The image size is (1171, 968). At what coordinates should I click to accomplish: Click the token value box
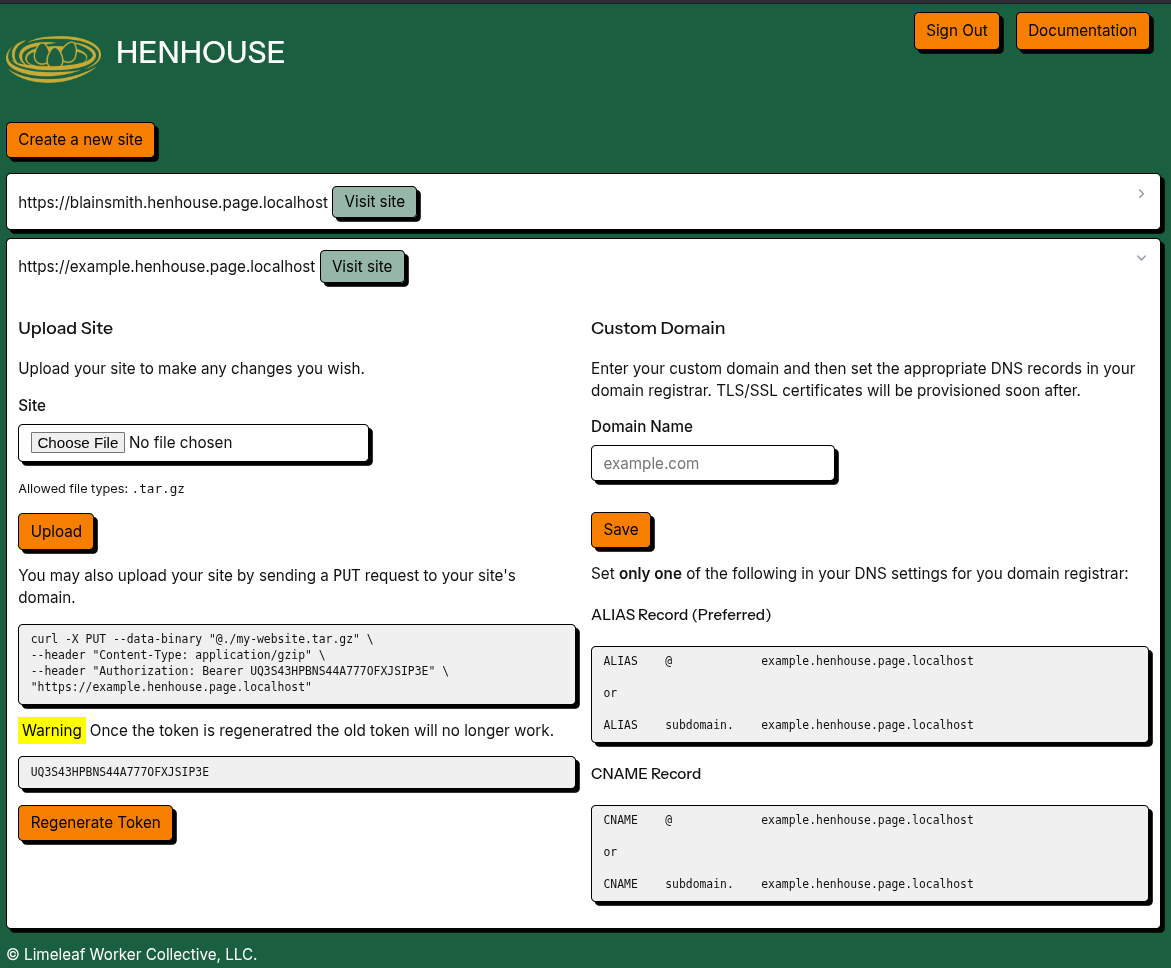[x=297, y=773]
